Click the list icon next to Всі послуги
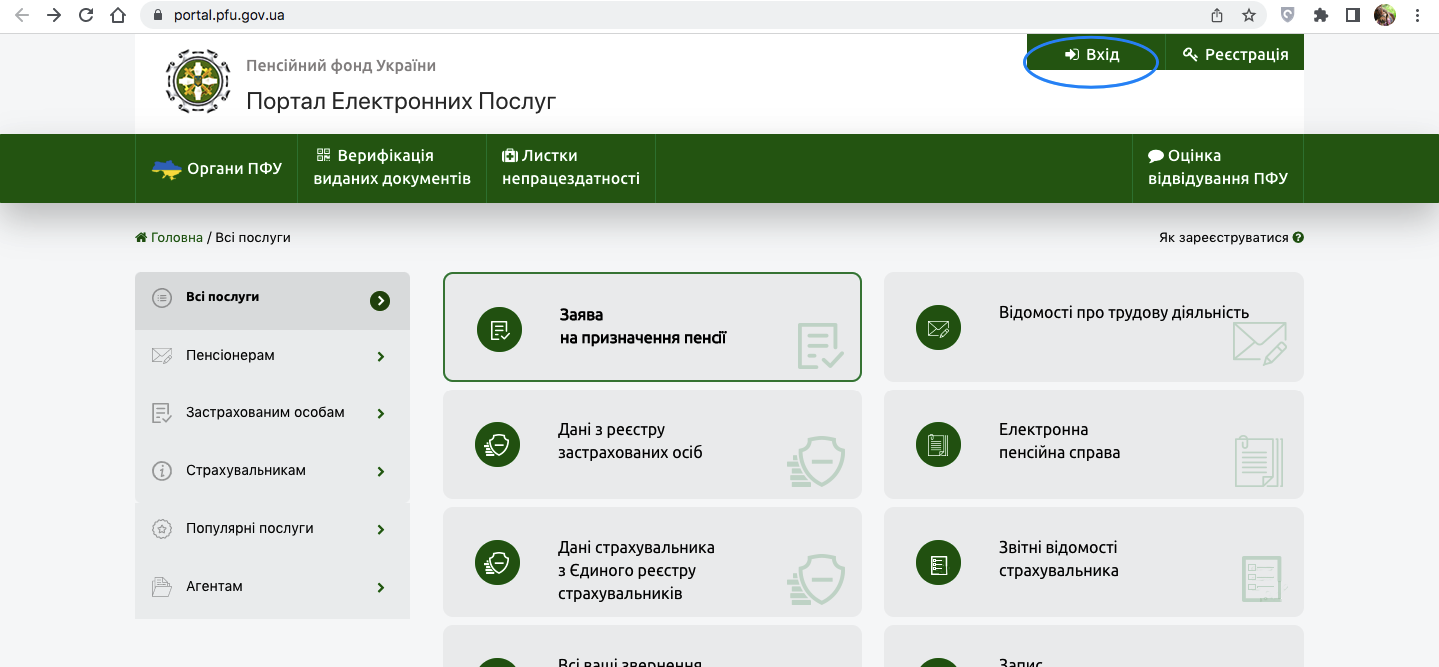Viewport: 1439px width, 667px height. coord(162,296)
